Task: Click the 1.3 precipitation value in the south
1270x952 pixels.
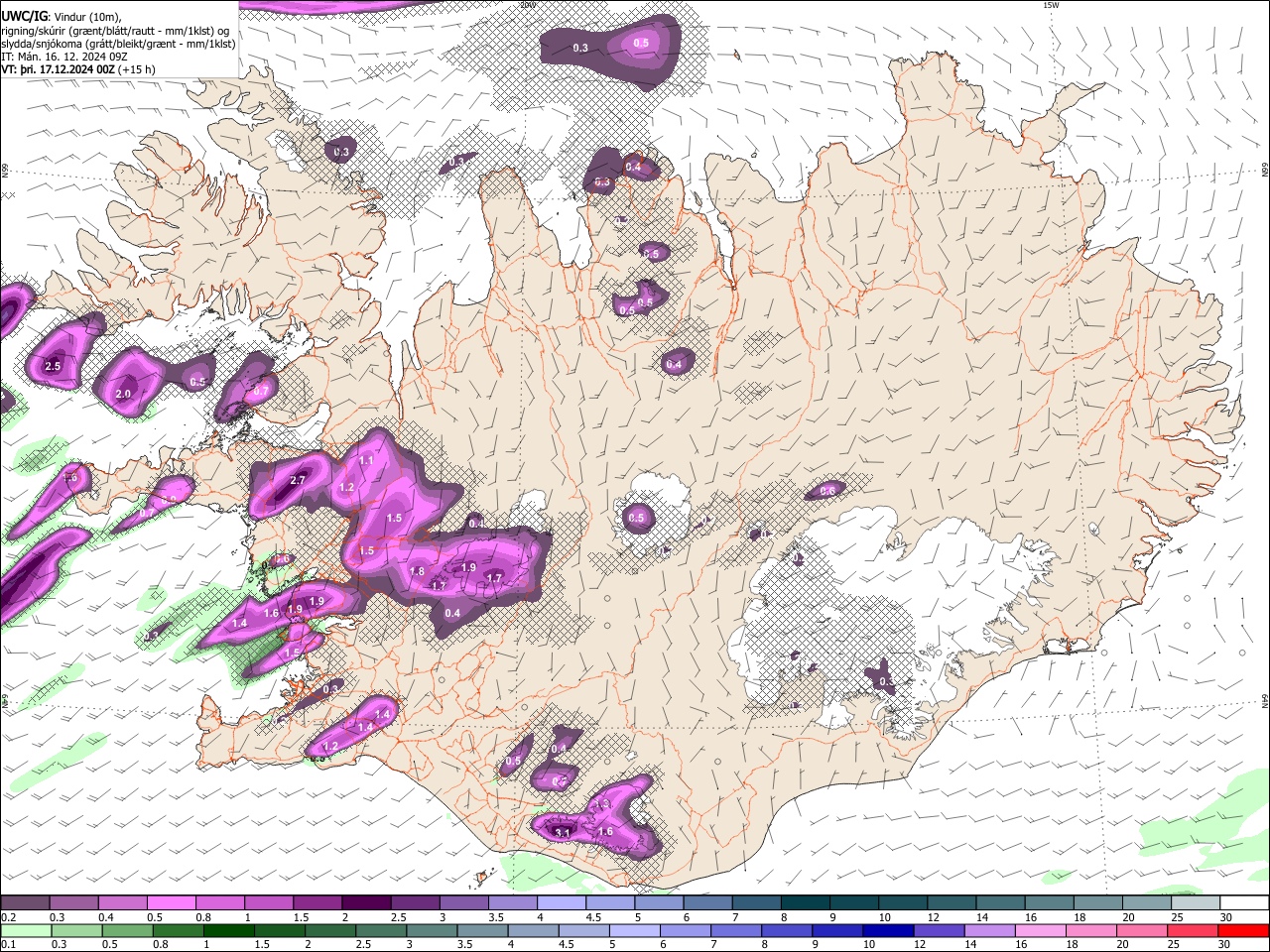Action: [601, 803]
